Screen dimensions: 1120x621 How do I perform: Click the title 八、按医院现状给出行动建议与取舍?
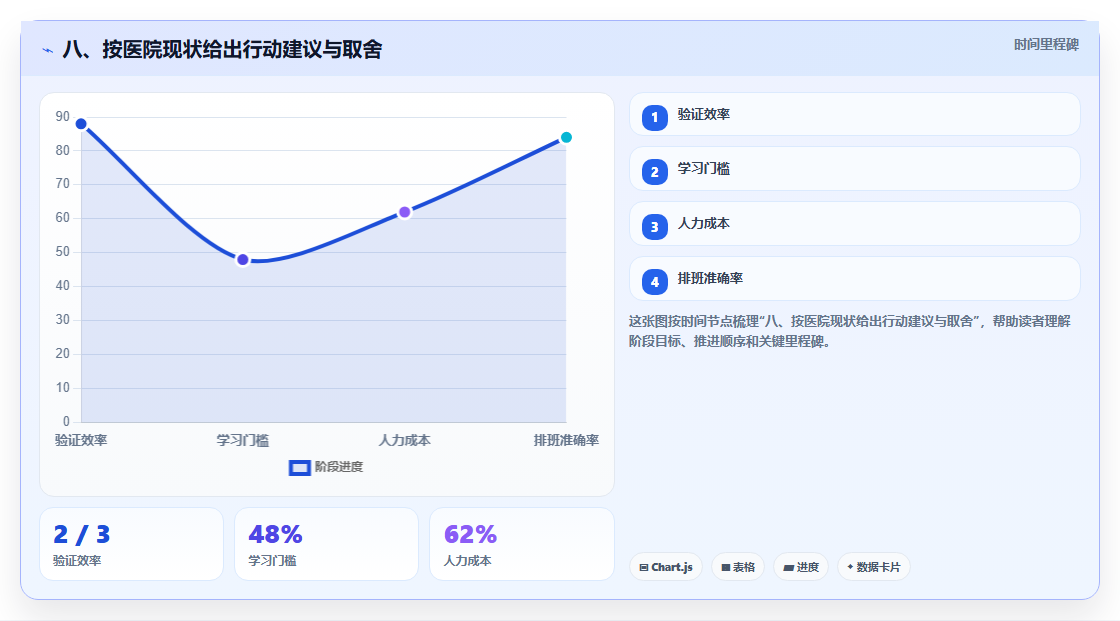tap(222, 49)
